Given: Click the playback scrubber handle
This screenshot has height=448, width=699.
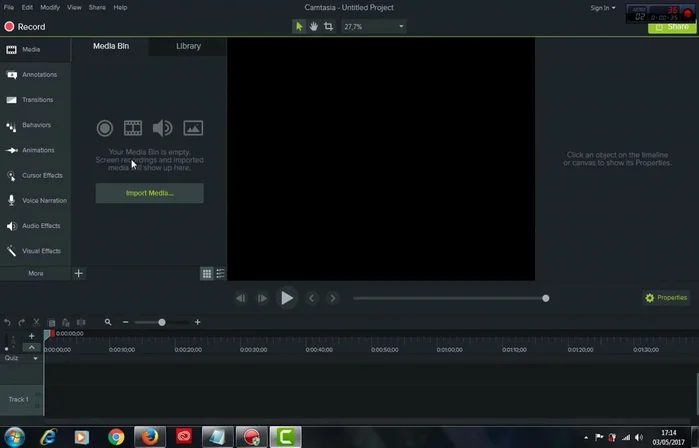Looking at the screenshot, I should coord(546,298).
